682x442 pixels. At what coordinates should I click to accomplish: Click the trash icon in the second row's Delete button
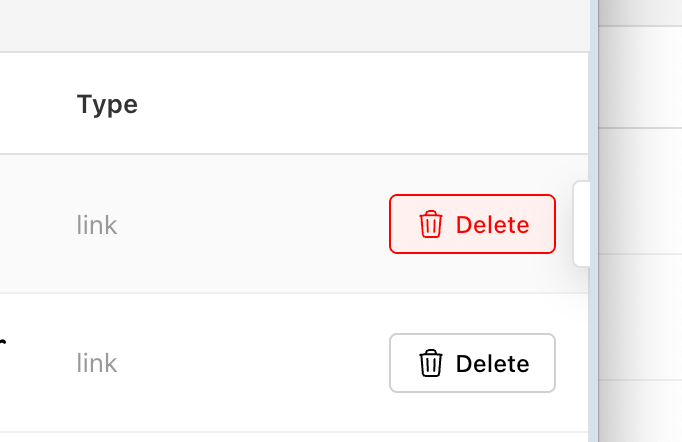[x=431, y=363]
